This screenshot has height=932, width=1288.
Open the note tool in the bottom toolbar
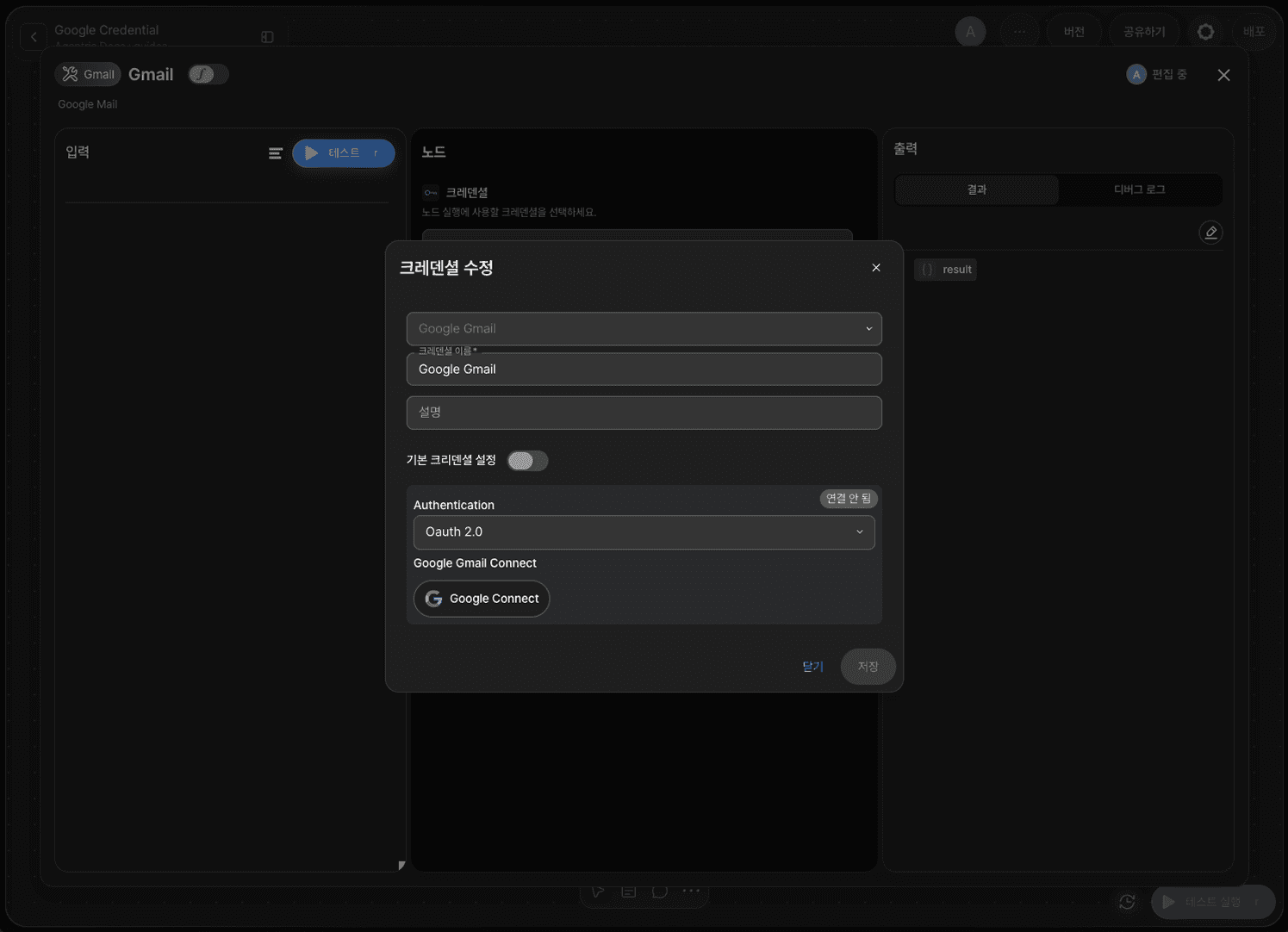pyautogui.click(x=629, y=892)
